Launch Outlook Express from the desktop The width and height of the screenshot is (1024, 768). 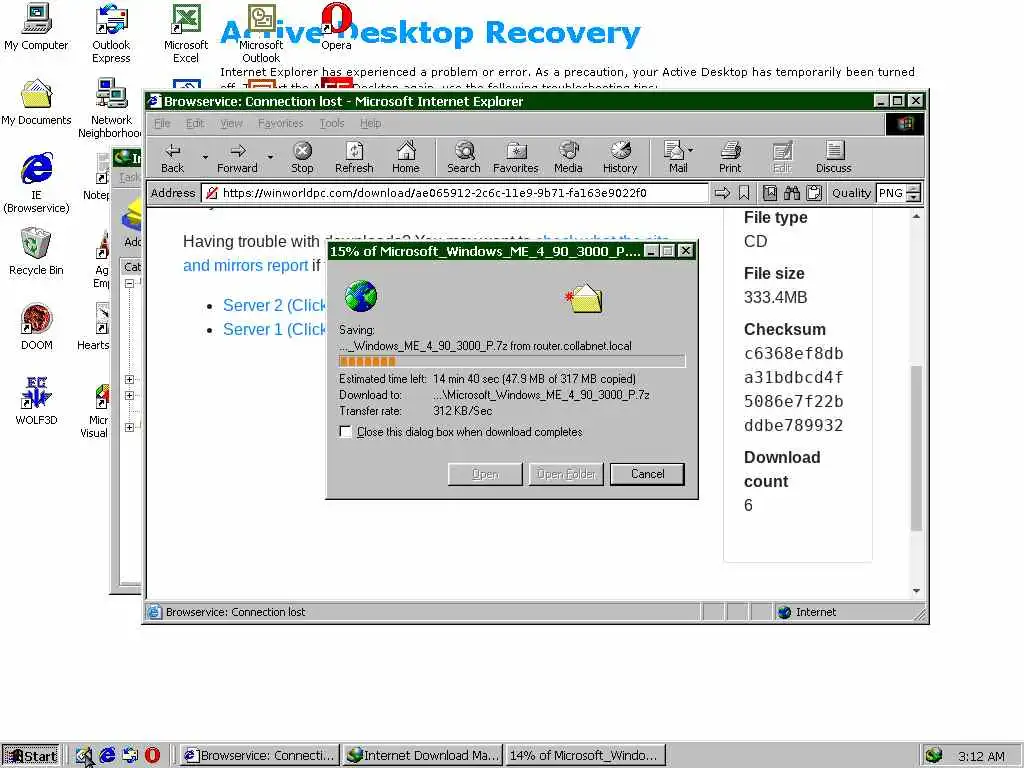pyautogui.click(x=111, y=33)
